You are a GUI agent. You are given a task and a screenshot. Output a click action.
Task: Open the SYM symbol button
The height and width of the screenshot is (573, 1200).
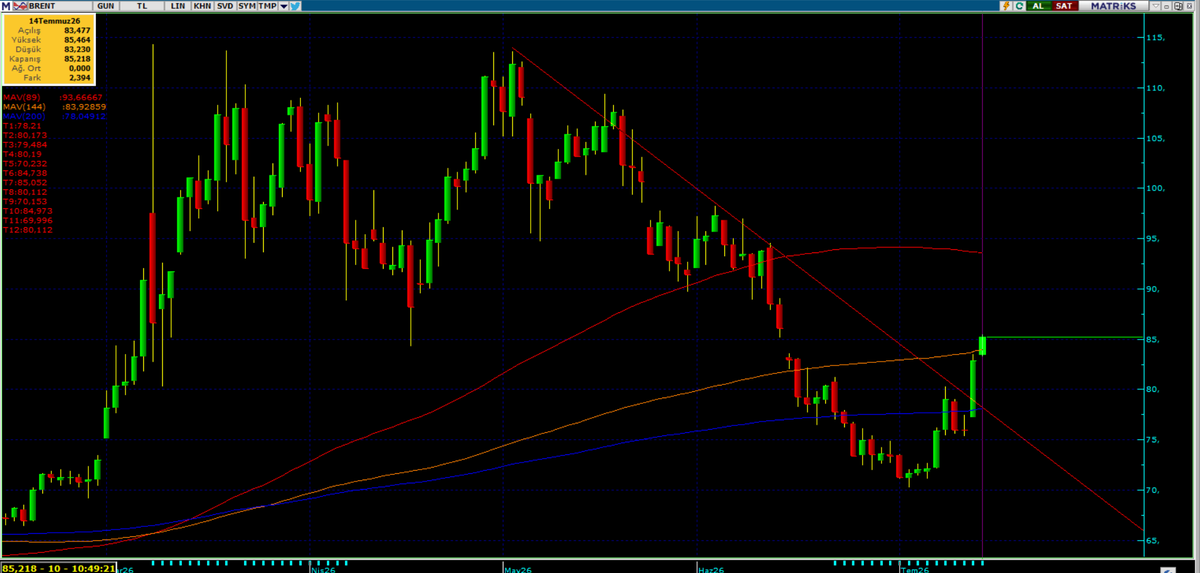[x=246, y=6]
